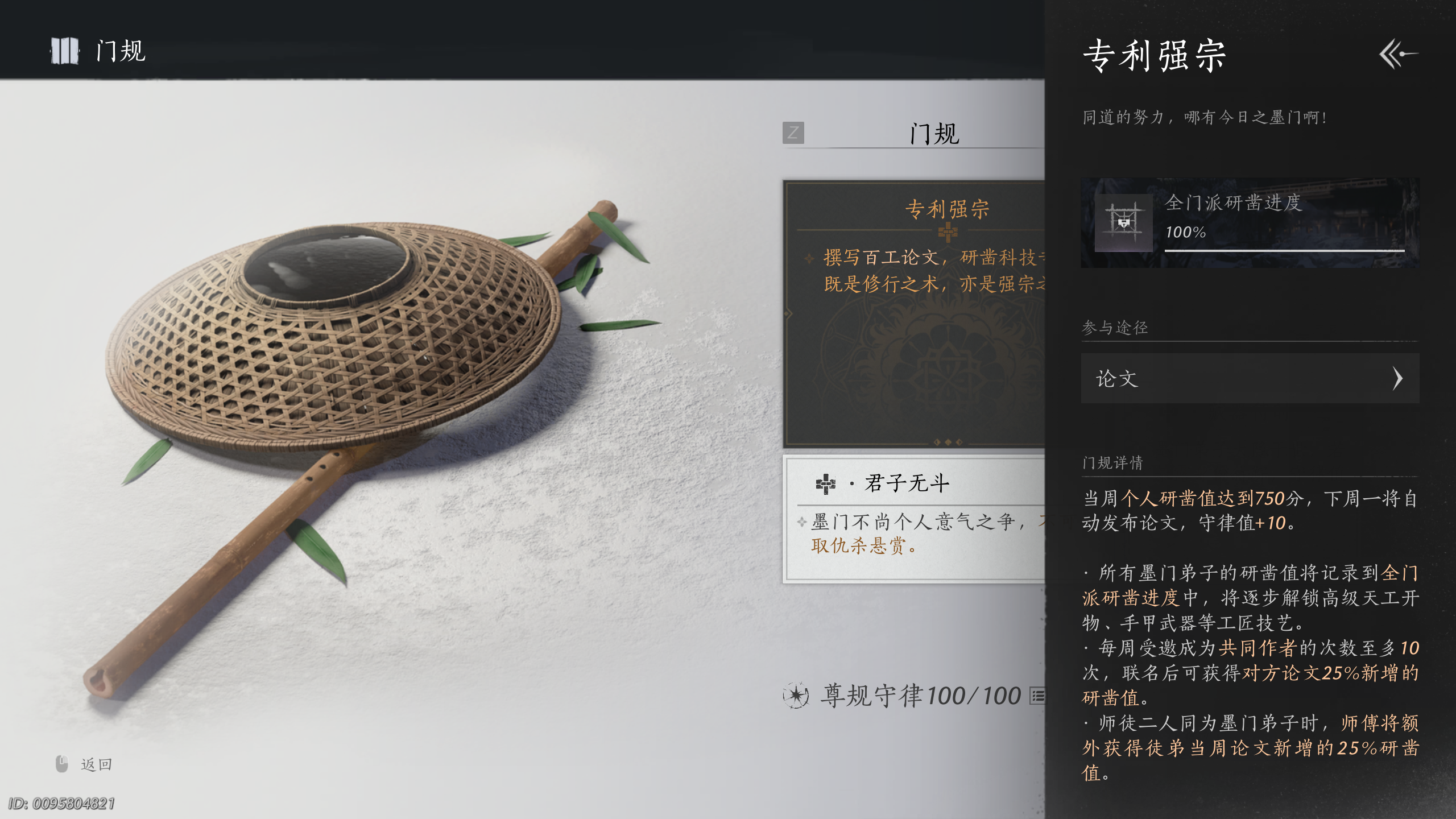
Task: Click the 门规 book icon in header
Action: coord(64,51)
